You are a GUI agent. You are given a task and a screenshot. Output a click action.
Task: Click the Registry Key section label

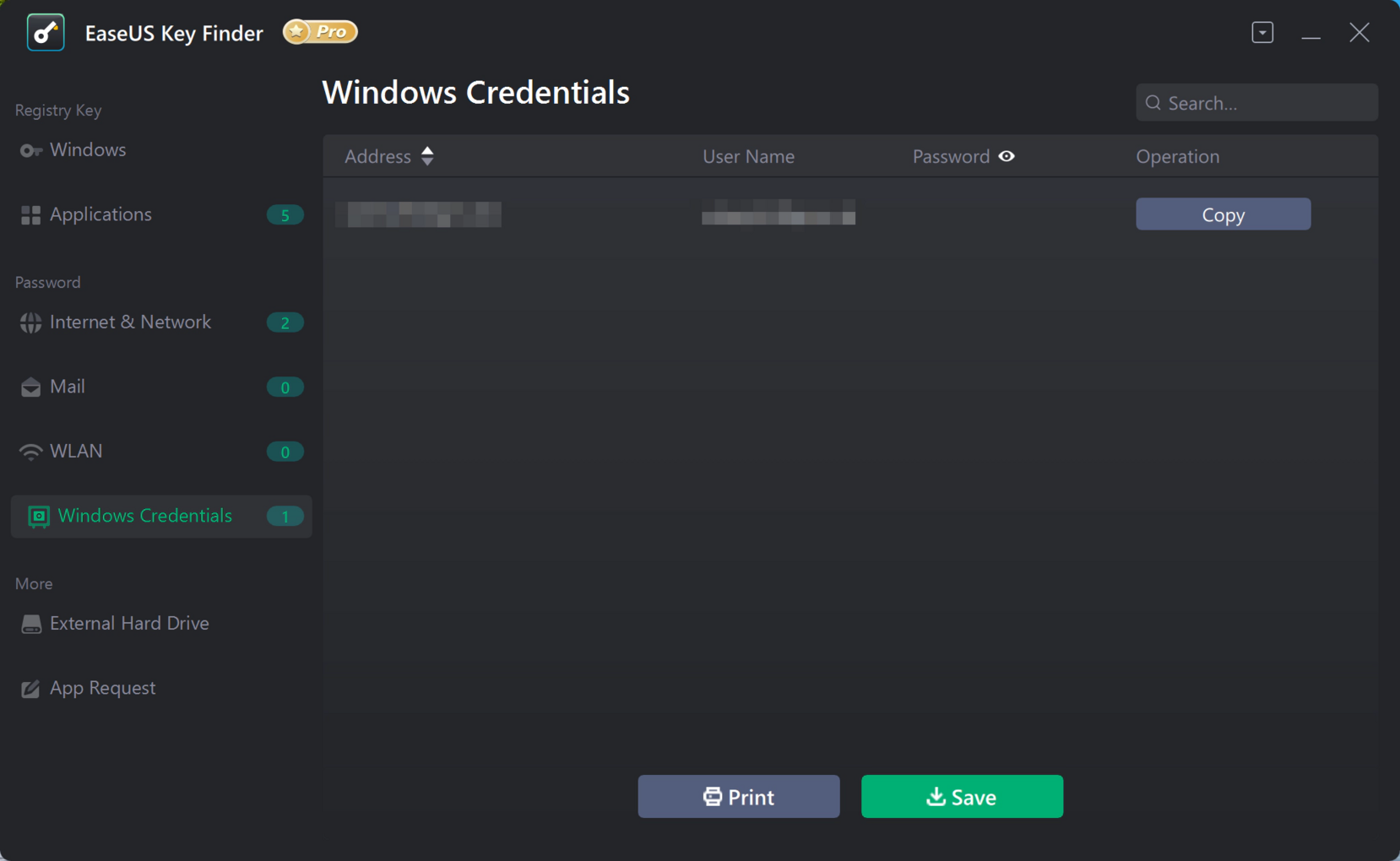58,111
